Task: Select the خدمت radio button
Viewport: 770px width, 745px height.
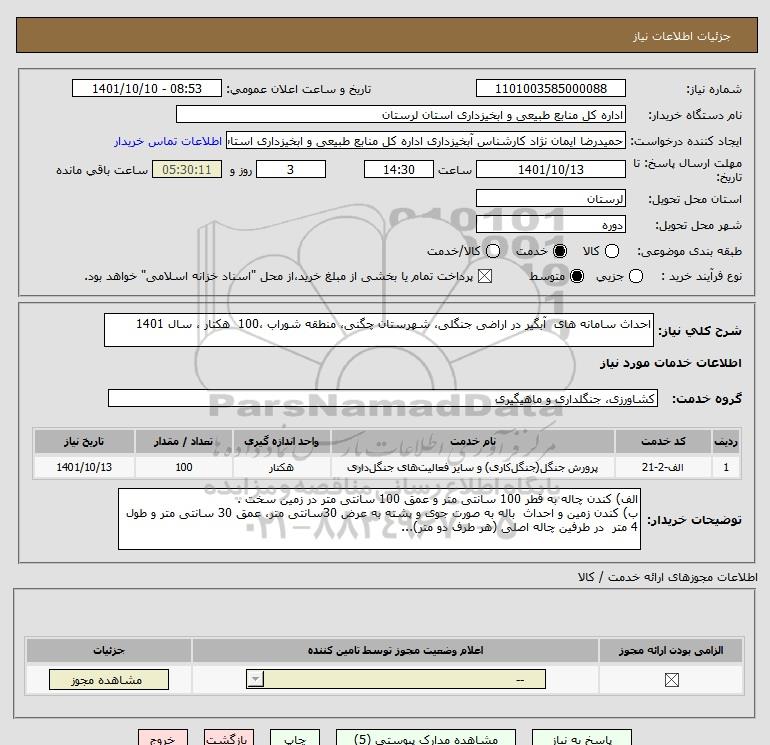Action: (x=559, y=251)
